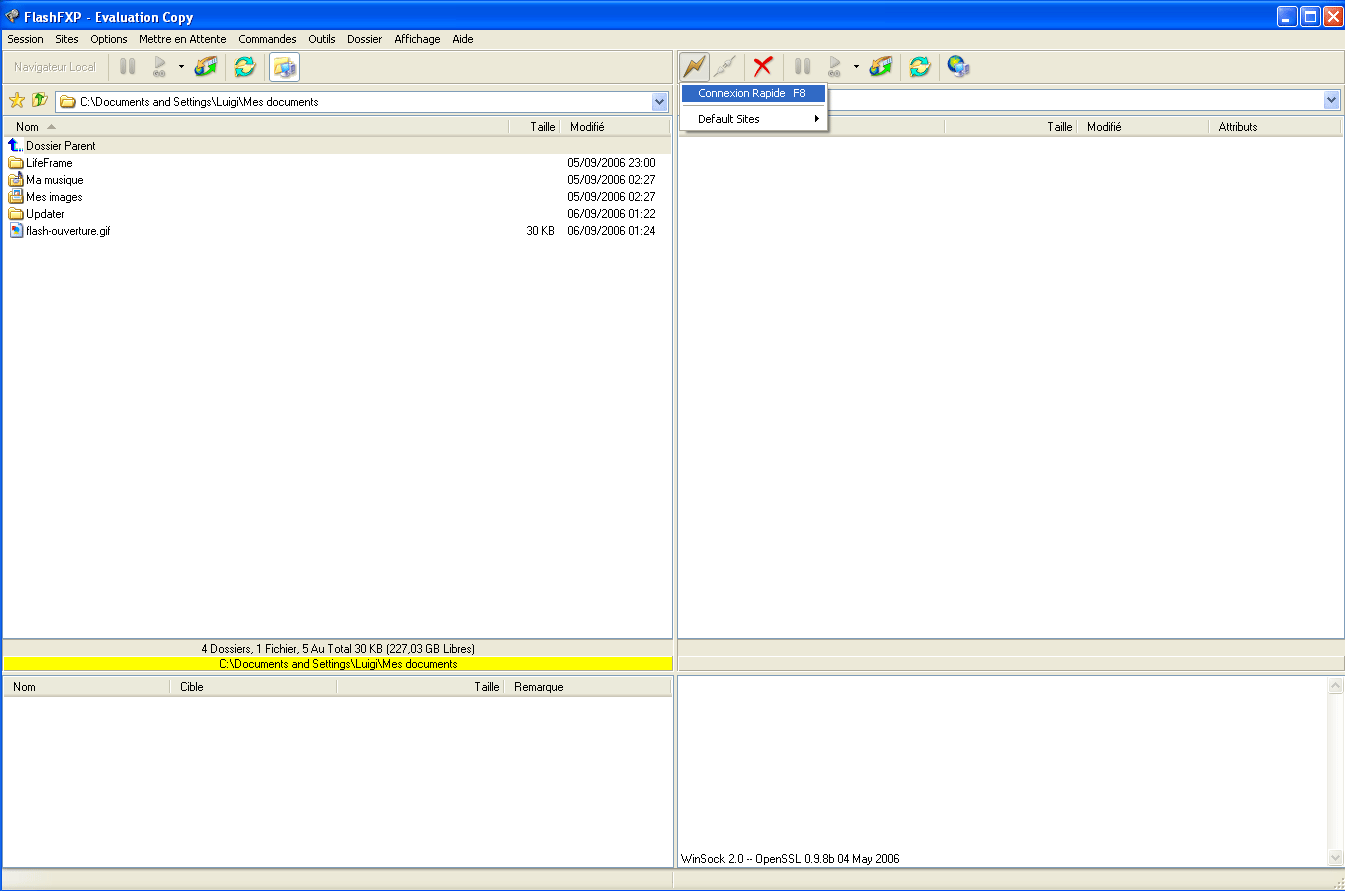Select the flash-ouverture.gif file

point(68,231)
